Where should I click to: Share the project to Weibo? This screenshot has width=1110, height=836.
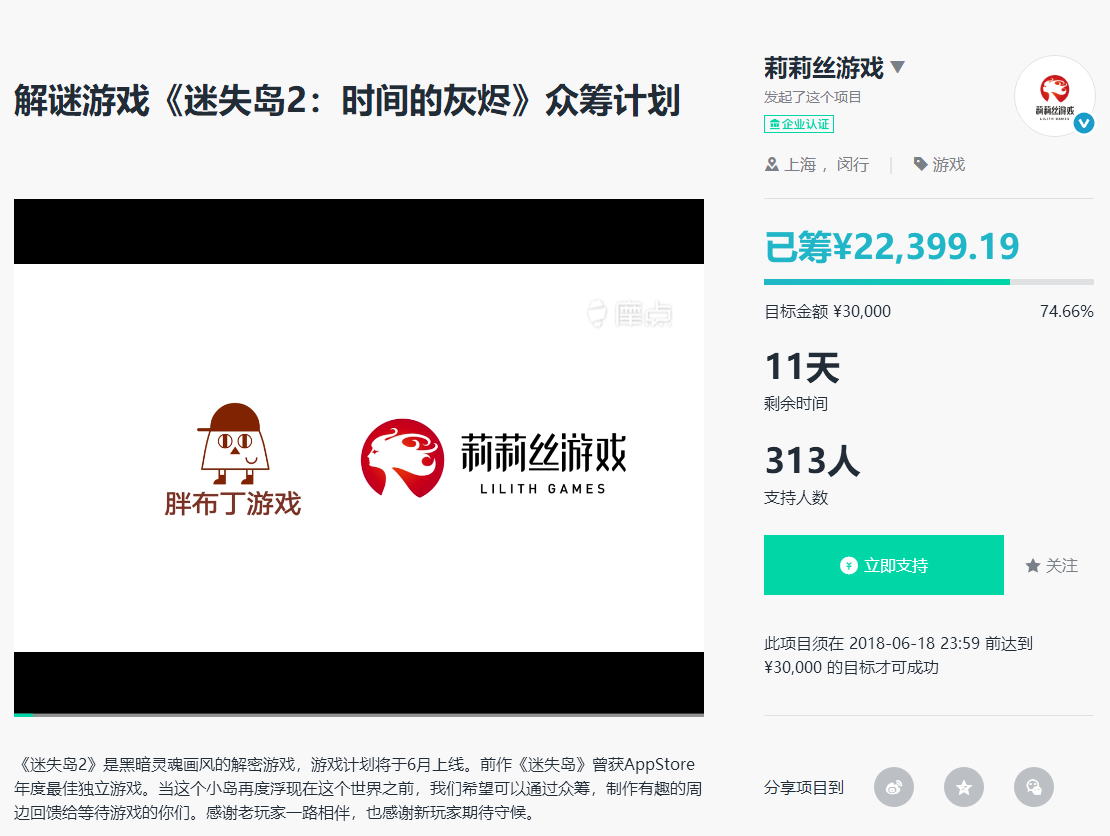[893, 787]
